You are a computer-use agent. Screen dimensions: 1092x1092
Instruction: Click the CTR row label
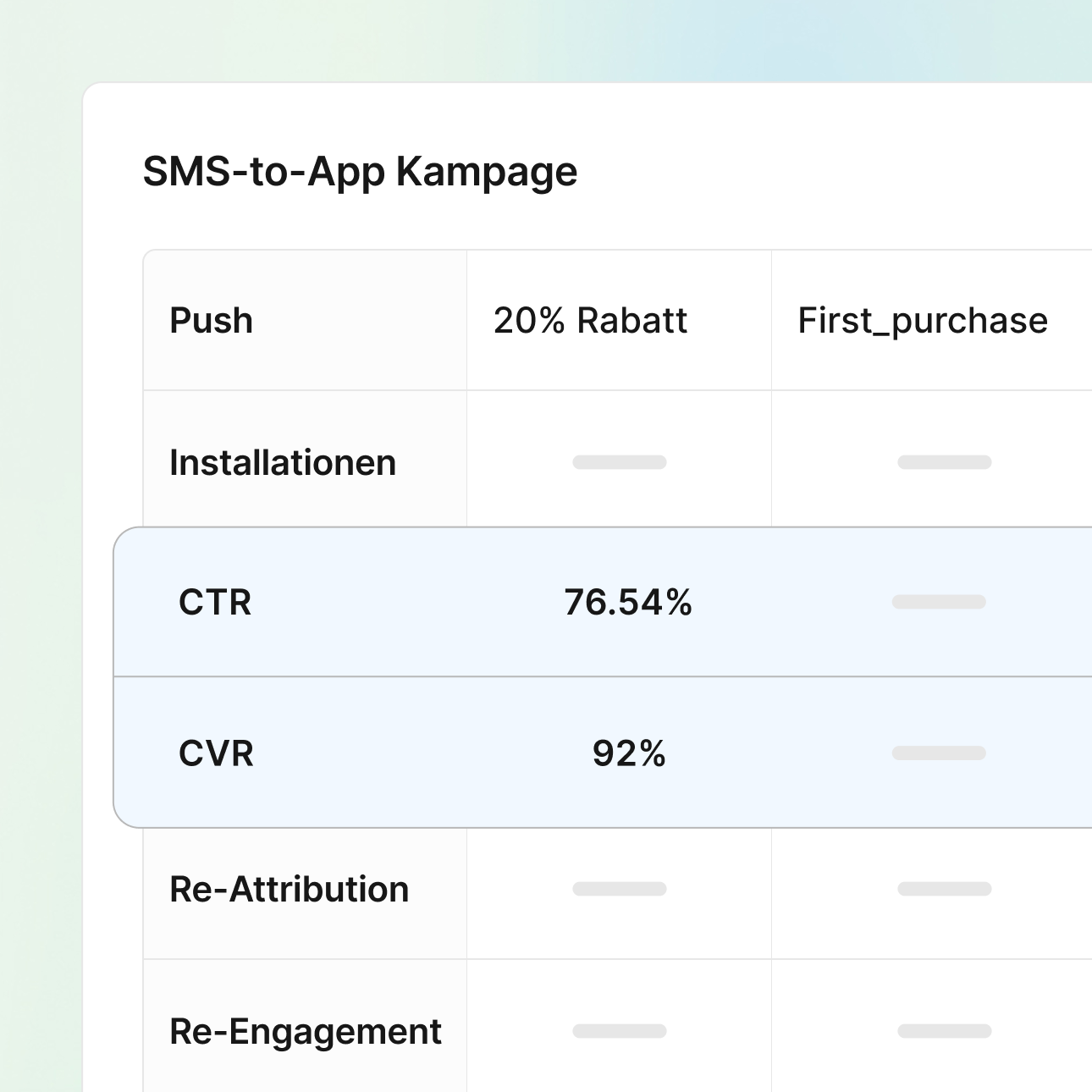click(215, 603)
